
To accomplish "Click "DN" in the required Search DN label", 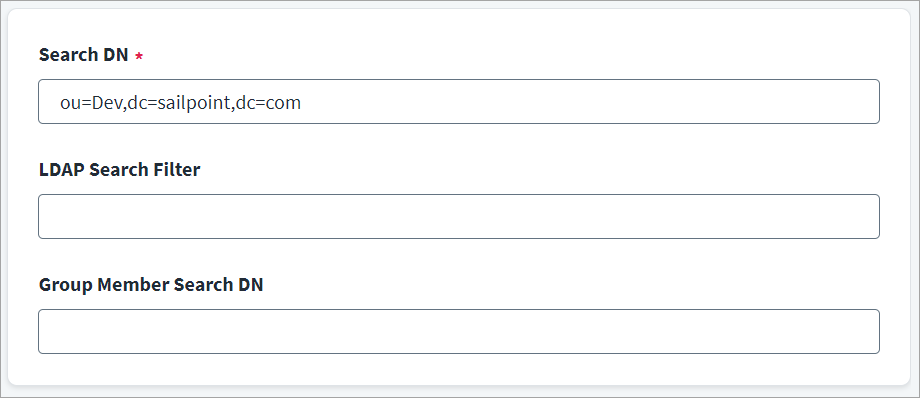I will click(116, 55).
